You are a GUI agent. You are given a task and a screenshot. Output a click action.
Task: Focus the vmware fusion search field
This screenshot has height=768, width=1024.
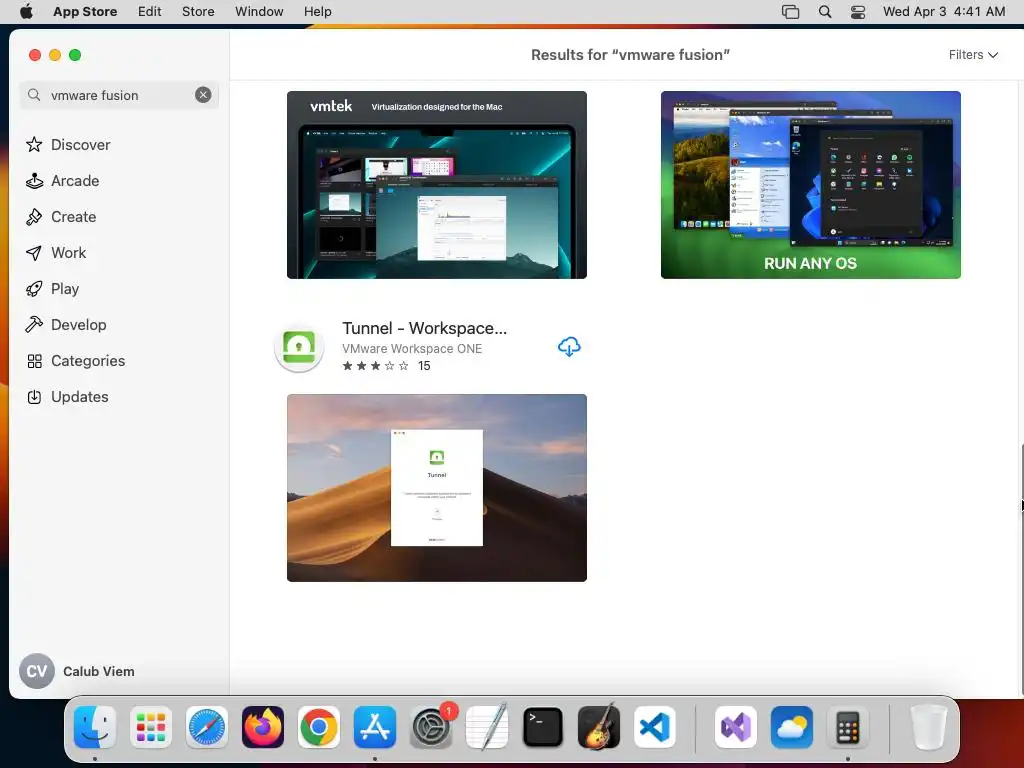[119, 95]
